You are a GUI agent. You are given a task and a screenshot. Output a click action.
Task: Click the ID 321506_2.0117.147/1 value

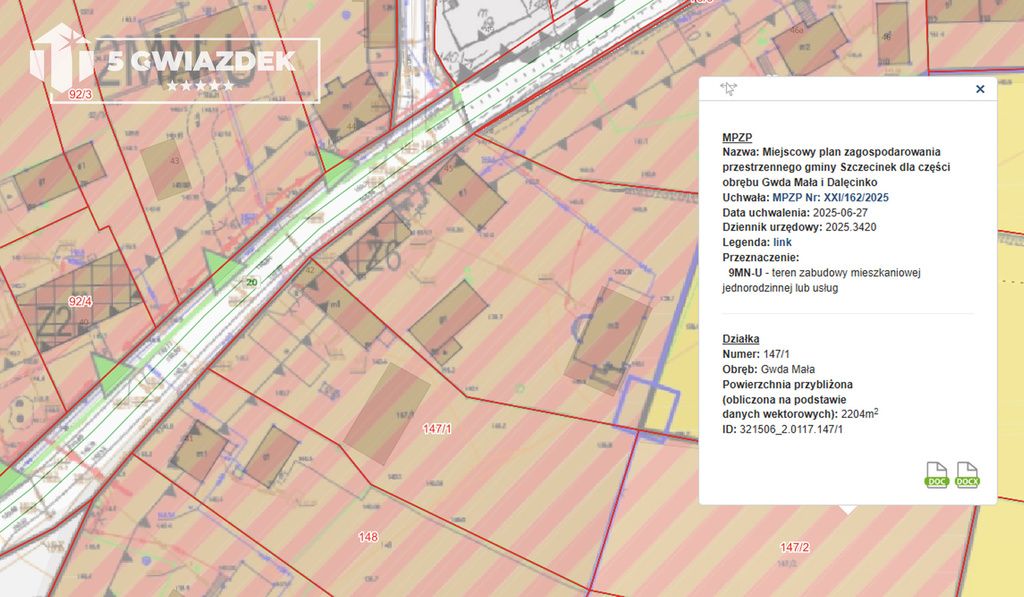[x=791, y=429]
